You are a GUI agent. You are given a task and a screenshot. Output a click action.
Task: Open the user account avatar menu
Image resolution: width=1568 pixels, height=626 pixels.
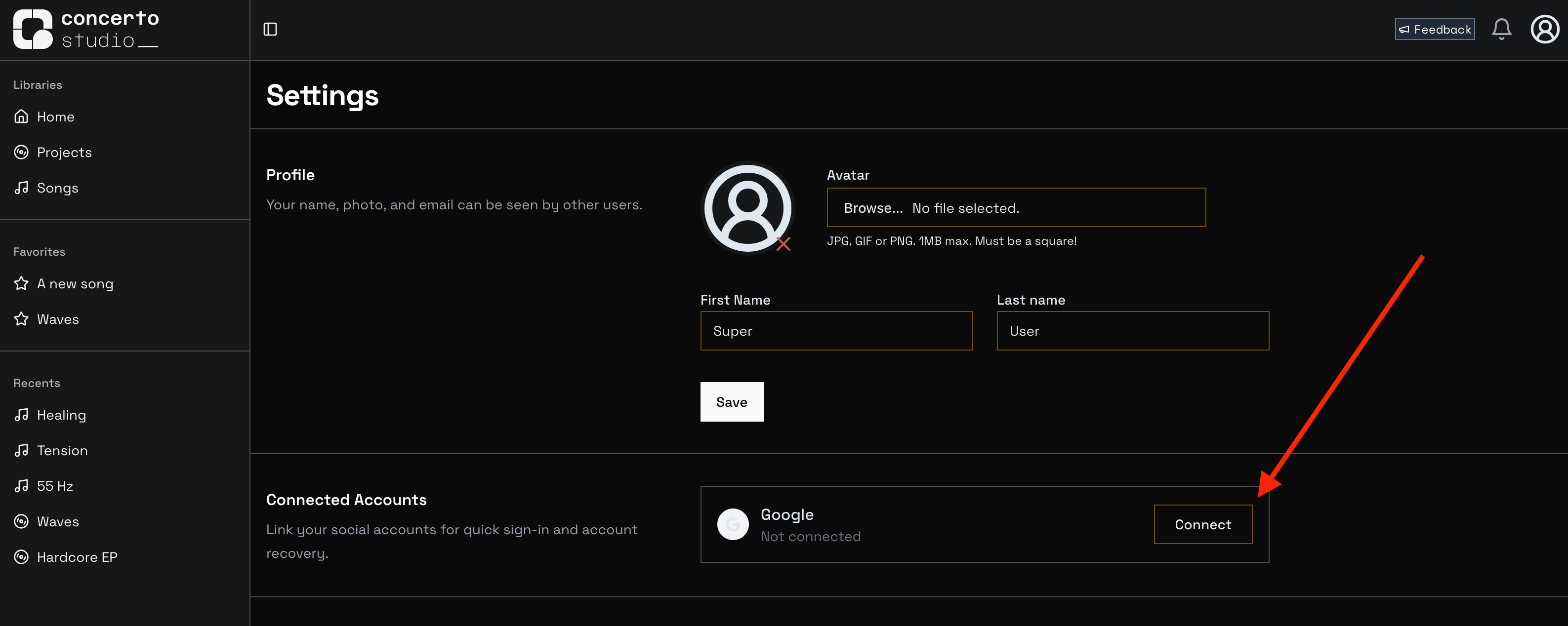click(x=1544, y=29)
